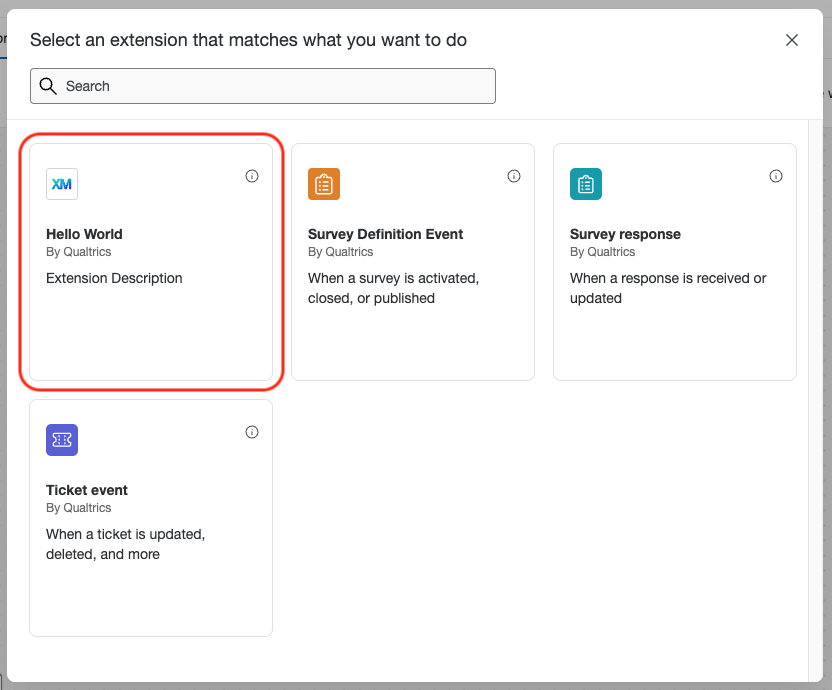Viewport: 832px width, 690px height.
Task: Focus the Search extensions input field
Action: 263,86
